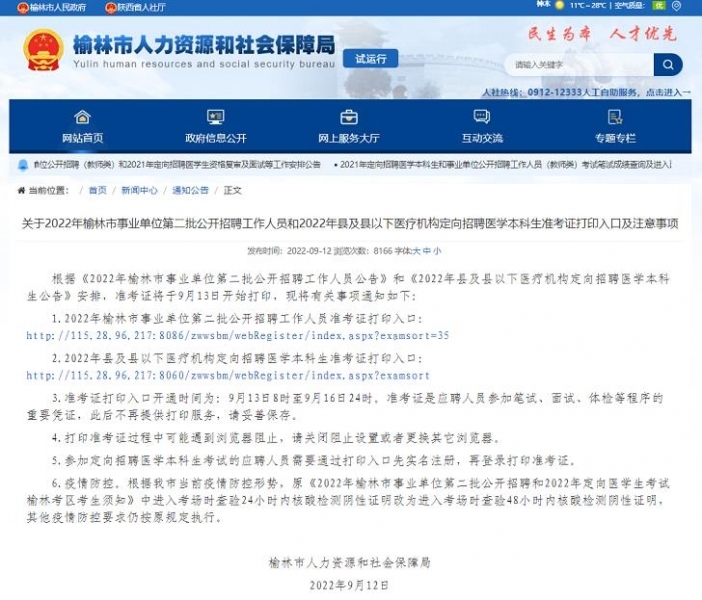Click the sun weather icon
702x600 pixels.
(x=559, y=5)
